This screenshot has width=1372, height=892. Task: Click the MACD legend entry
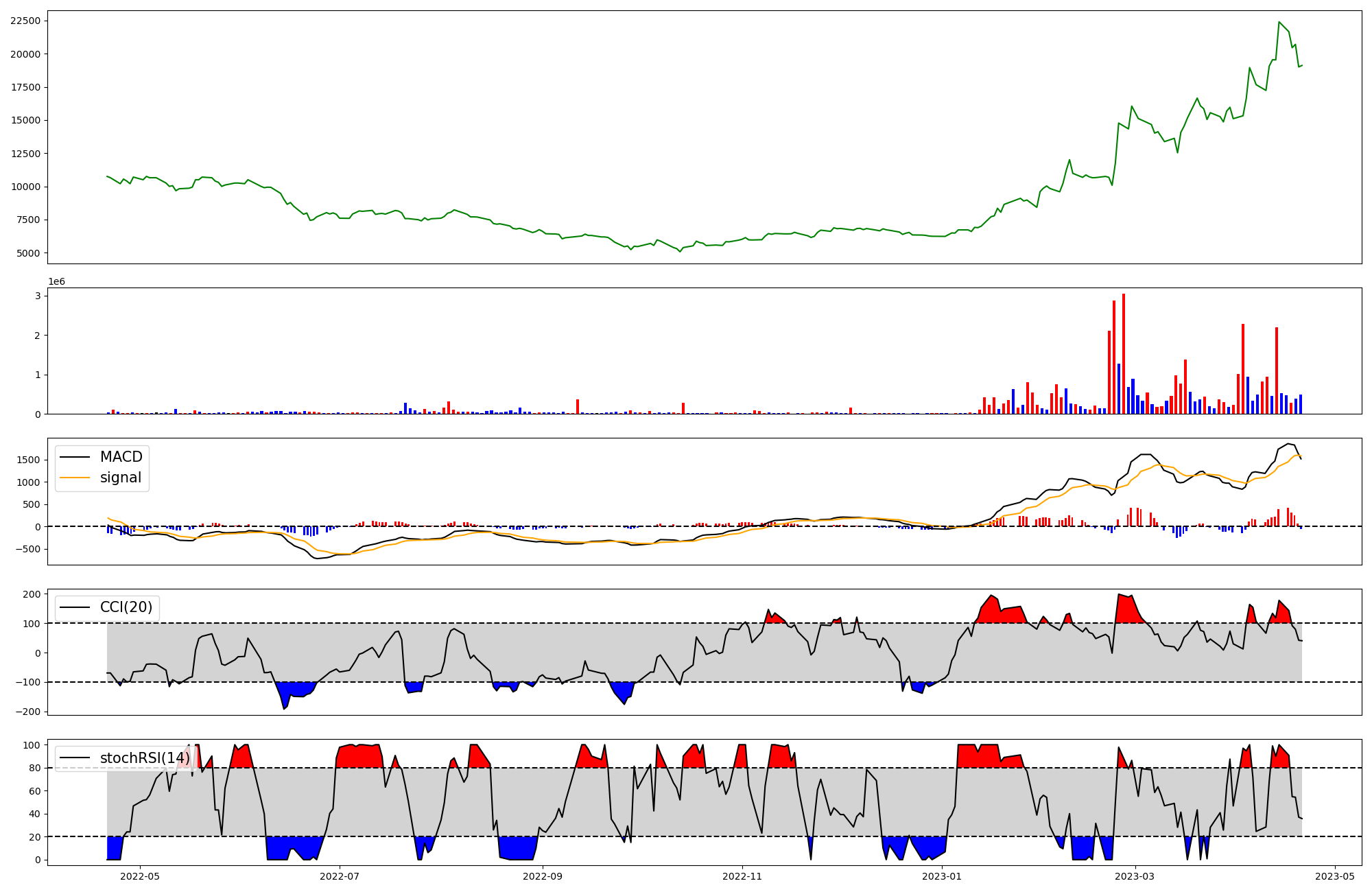[121, 457]
